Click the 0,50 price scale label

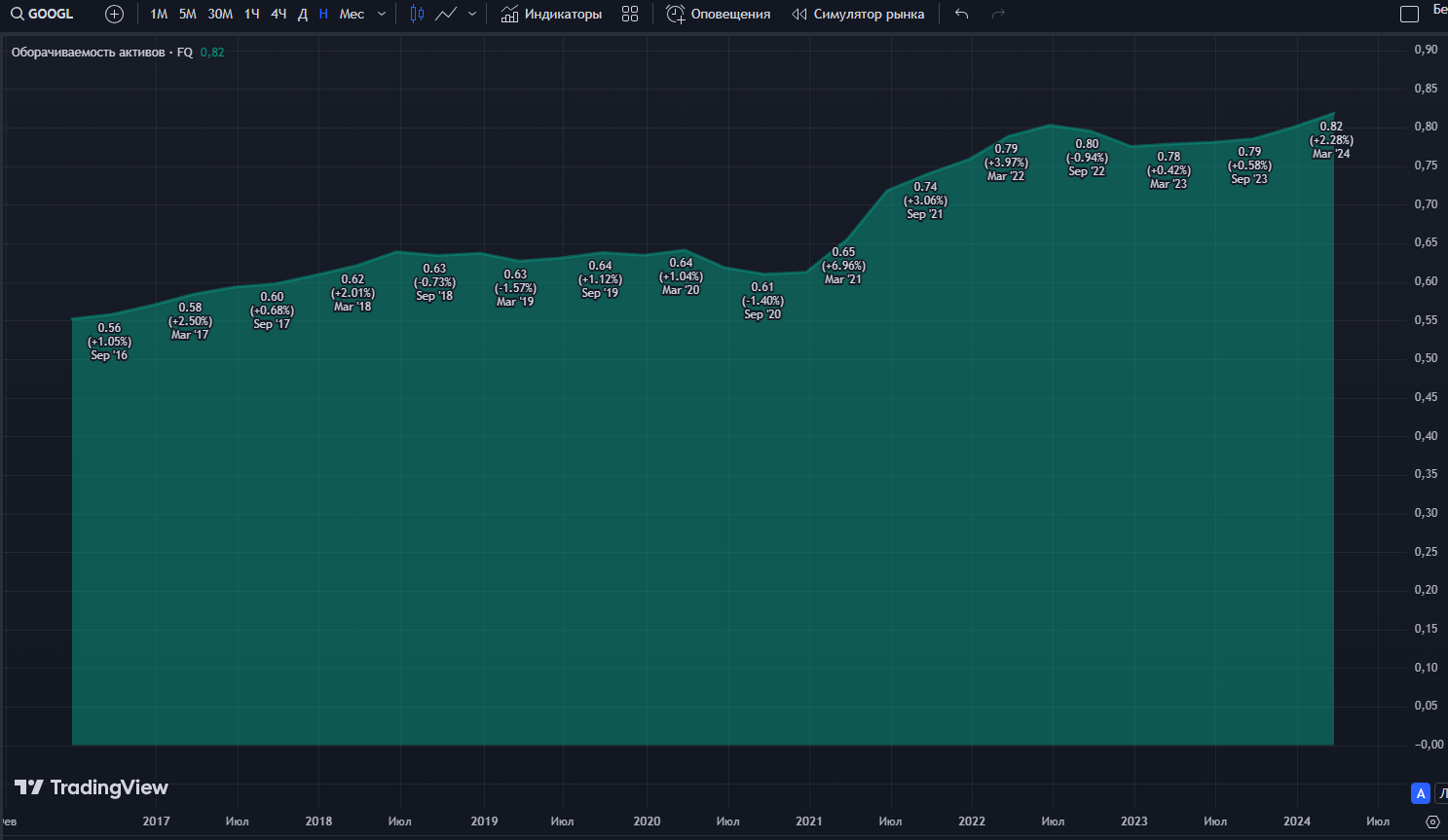point(1426,358)
